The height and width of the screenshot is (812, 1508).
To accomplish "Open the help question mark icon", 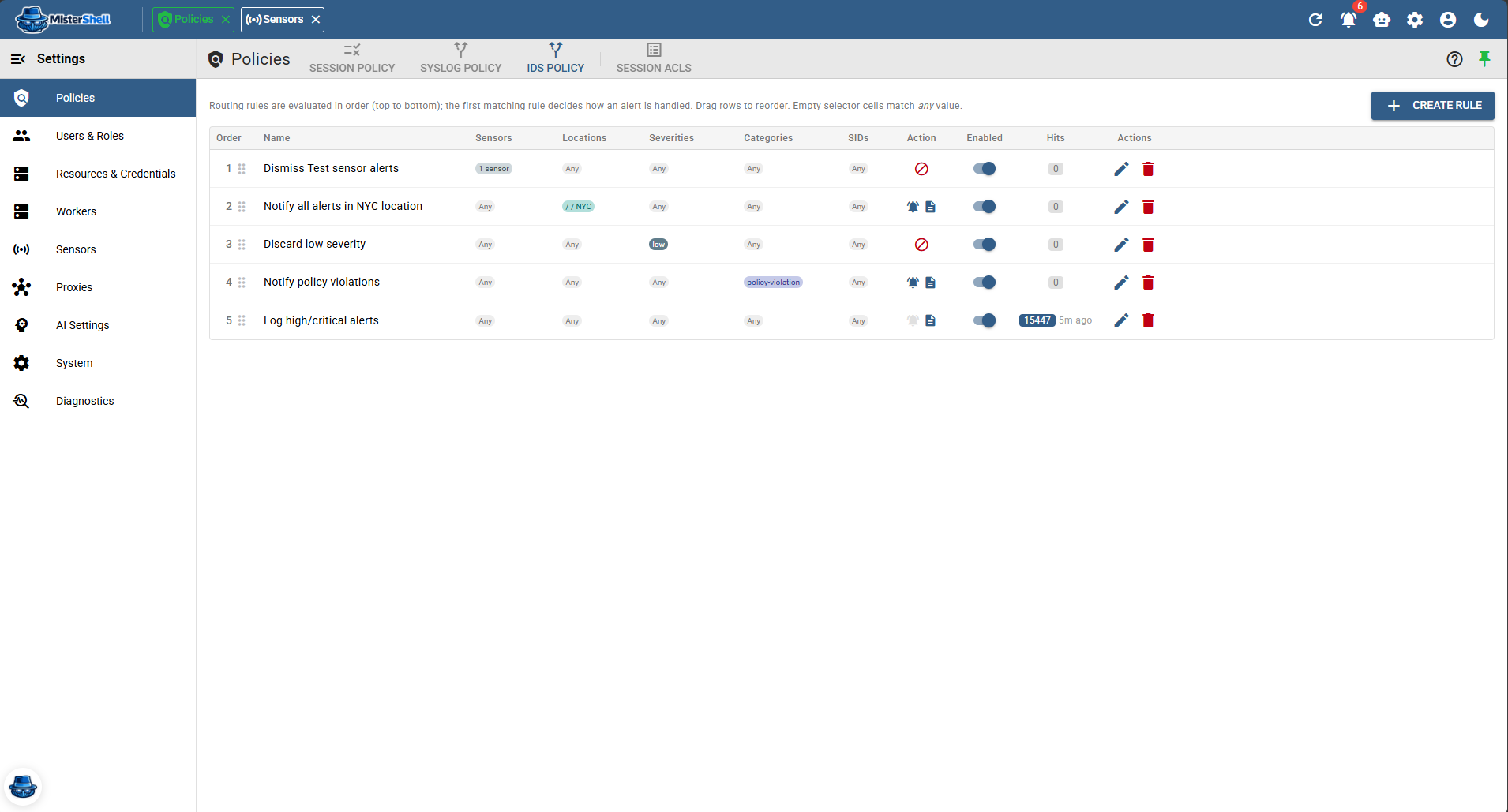I will click(x=1454, y=59).
